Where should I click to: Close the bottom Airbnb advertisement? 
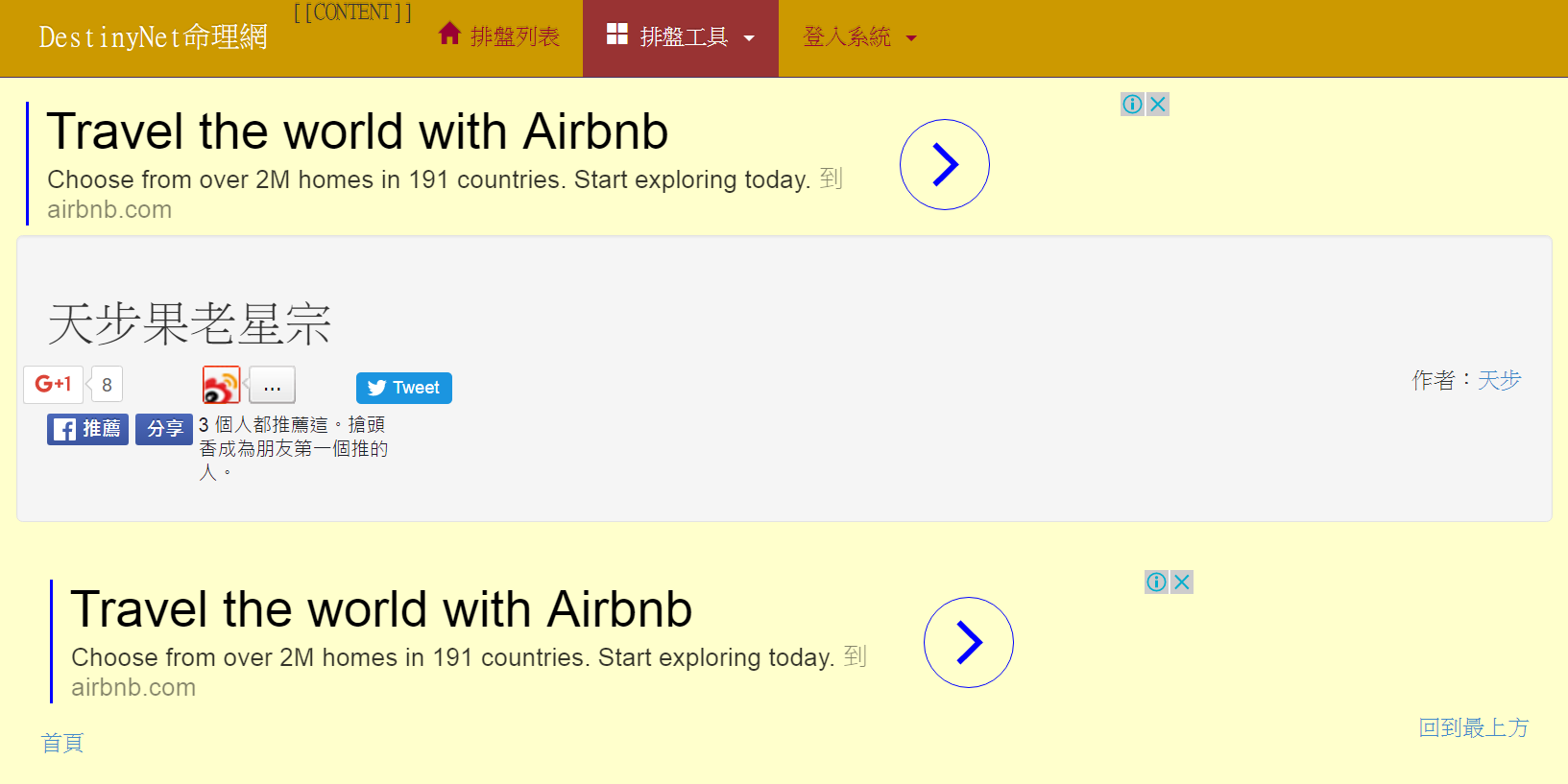(1182, 582)
